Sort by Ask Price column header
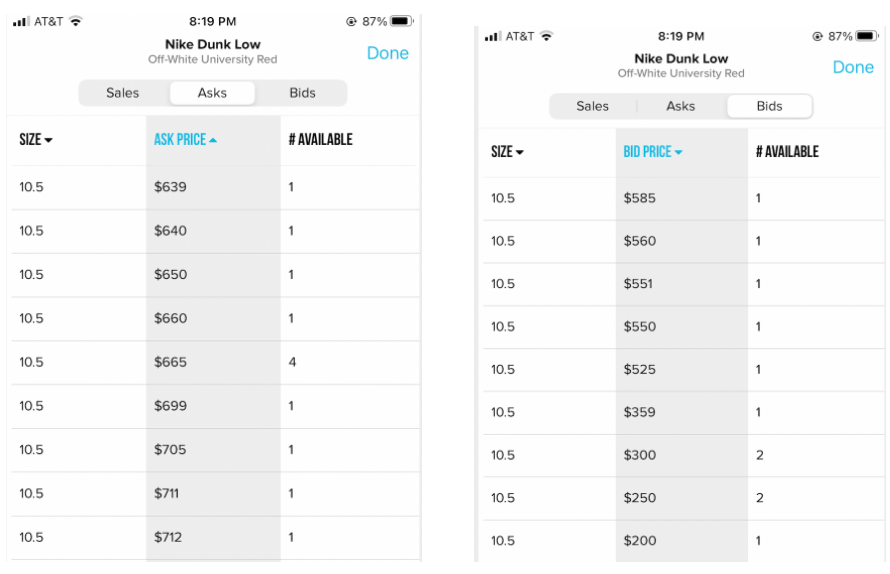Viewport: 890px width, 574px height. (x=180, y=140)
